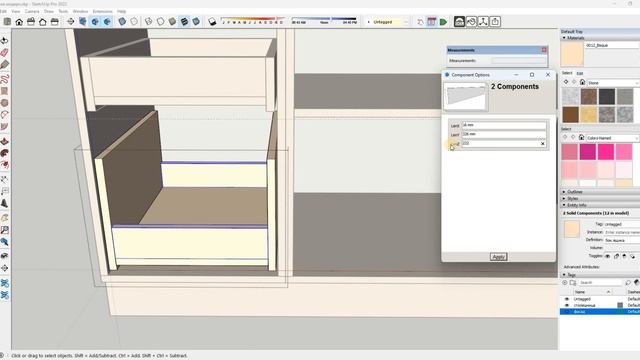The height and width of the screenshot is (360, 640).
Task: Clear the third Component Options field
Action: pos(542,144)
